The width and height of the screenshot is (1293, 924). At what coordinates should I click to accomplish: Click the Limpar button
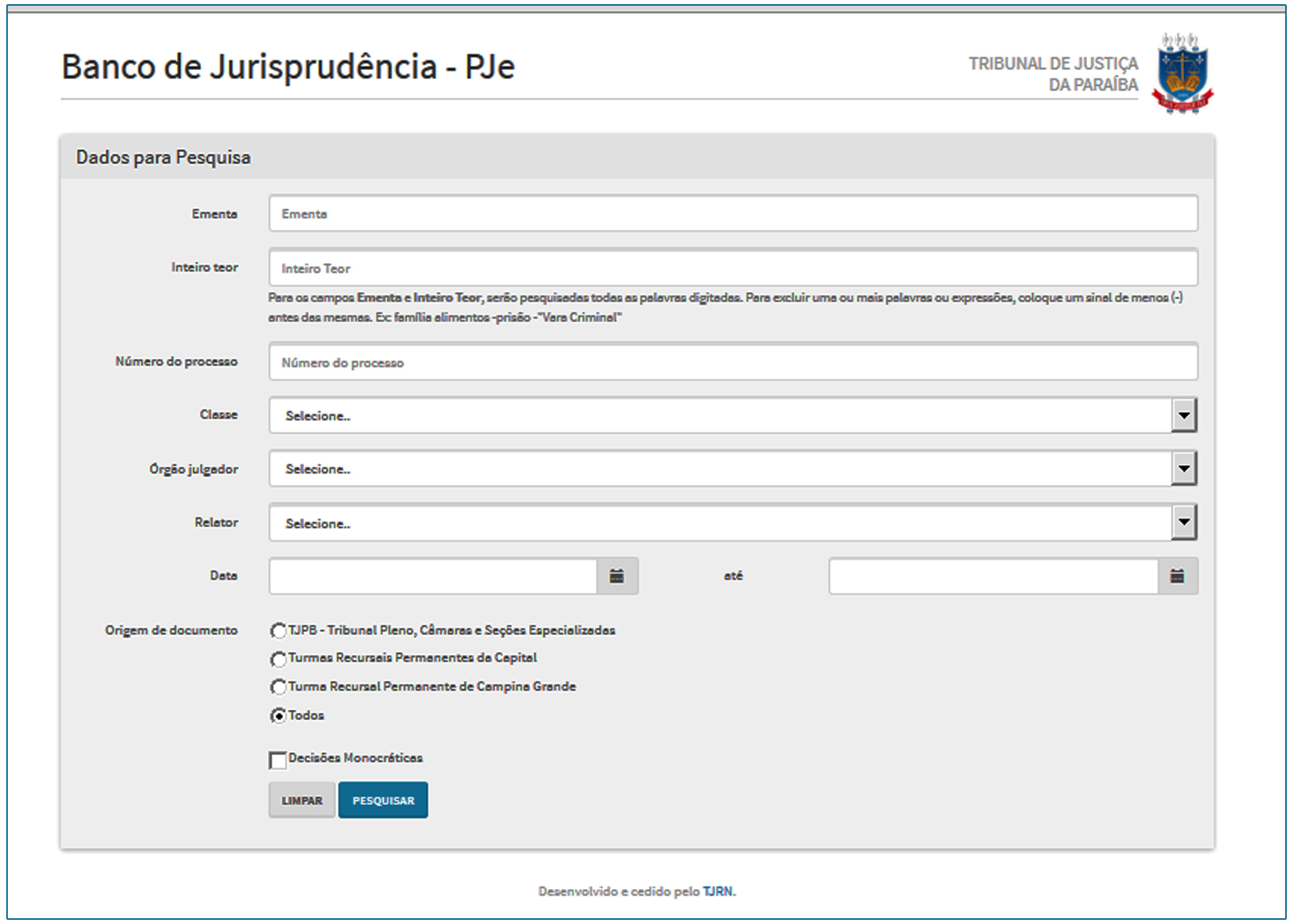[x=301, y=800]
